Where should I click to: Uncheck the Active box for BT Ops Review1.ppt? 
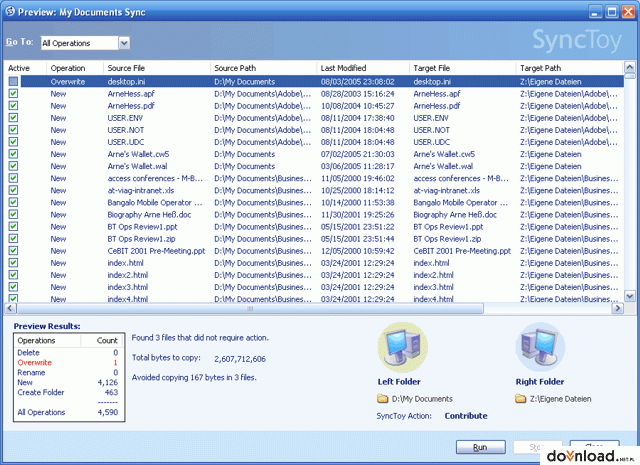[x=13, y=226]
